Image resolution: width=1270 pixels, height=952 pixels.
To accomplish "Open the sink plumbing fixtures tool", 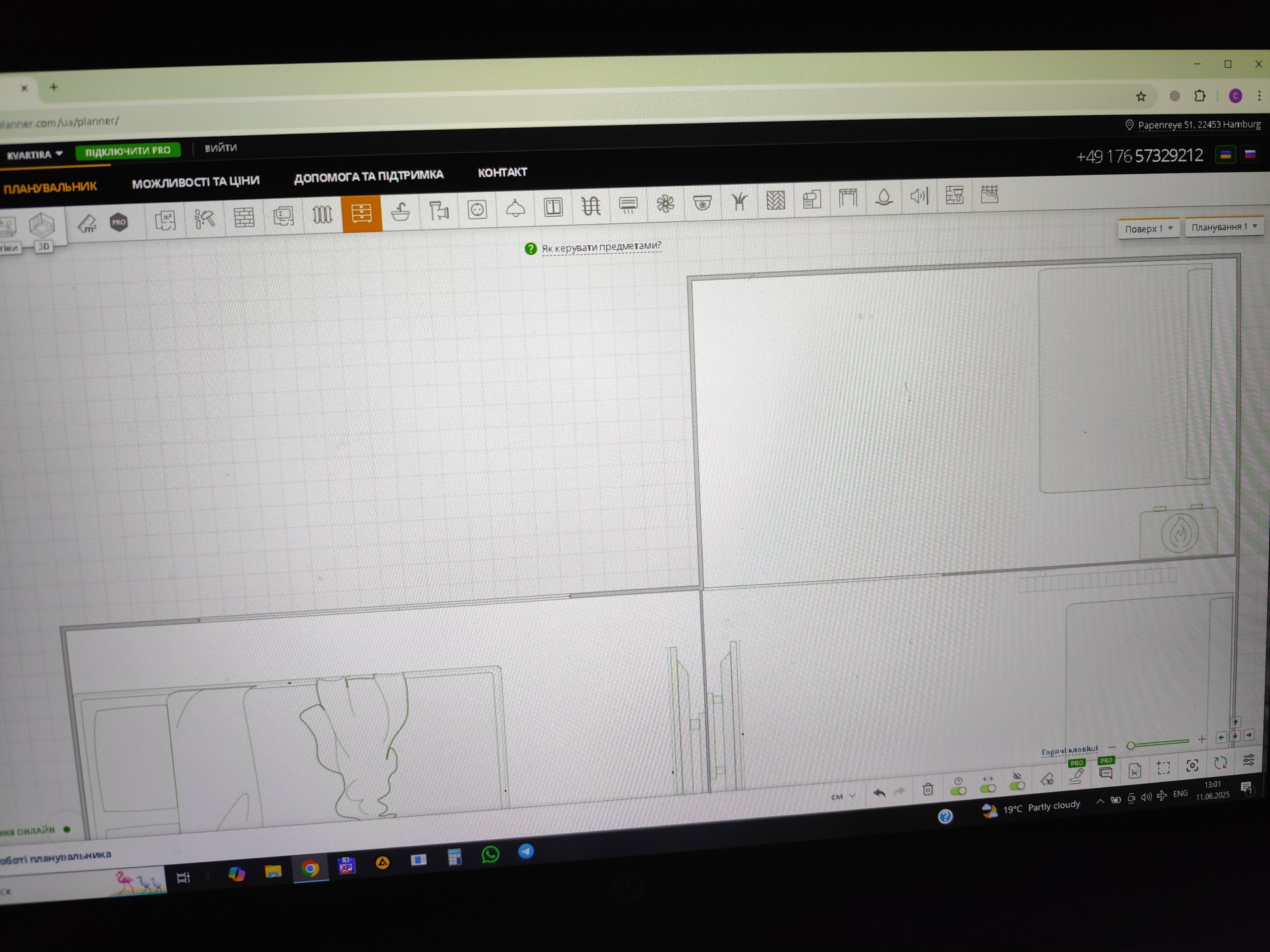I will (x=400, y=212).
